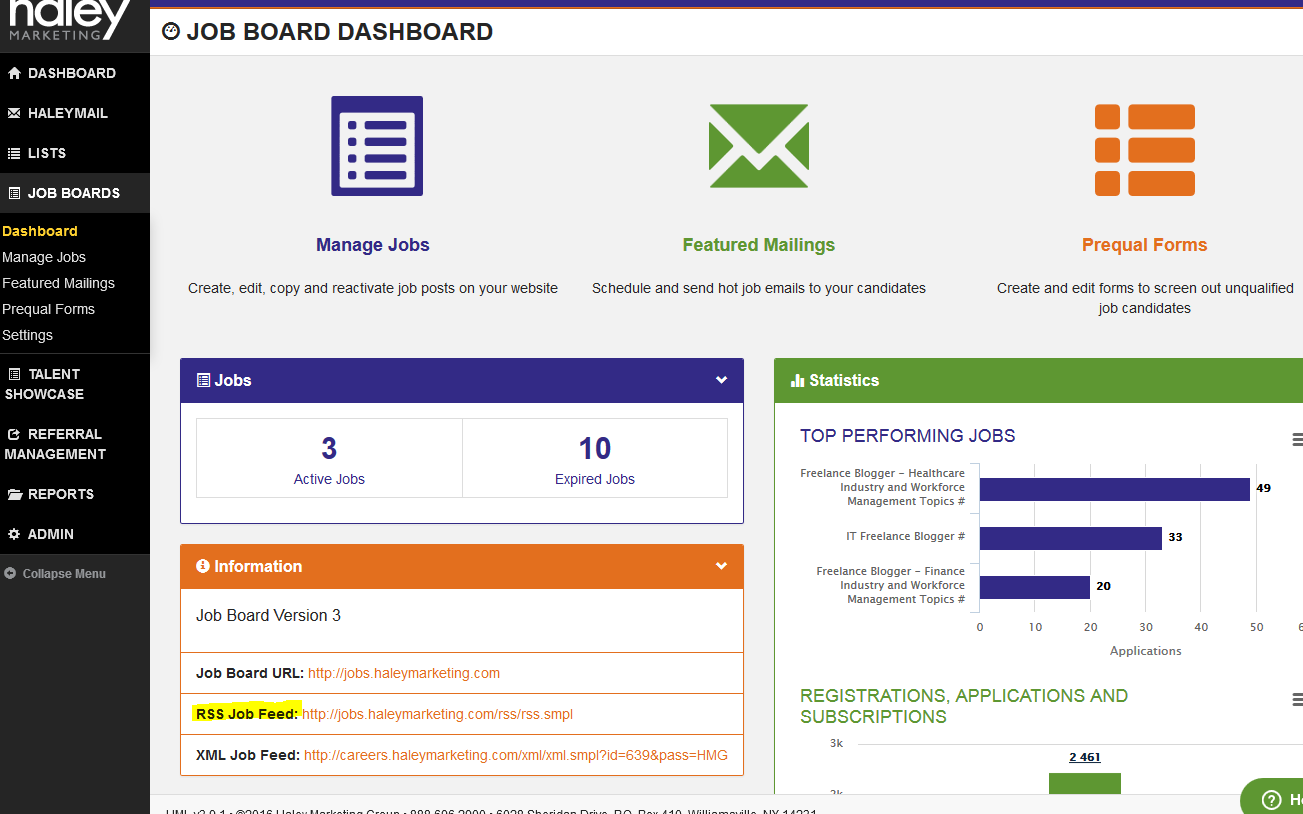The image size is (1303, 814).
Task: Click the 'RSS Job Feed:' highlighted label
Action: (246, 714)
